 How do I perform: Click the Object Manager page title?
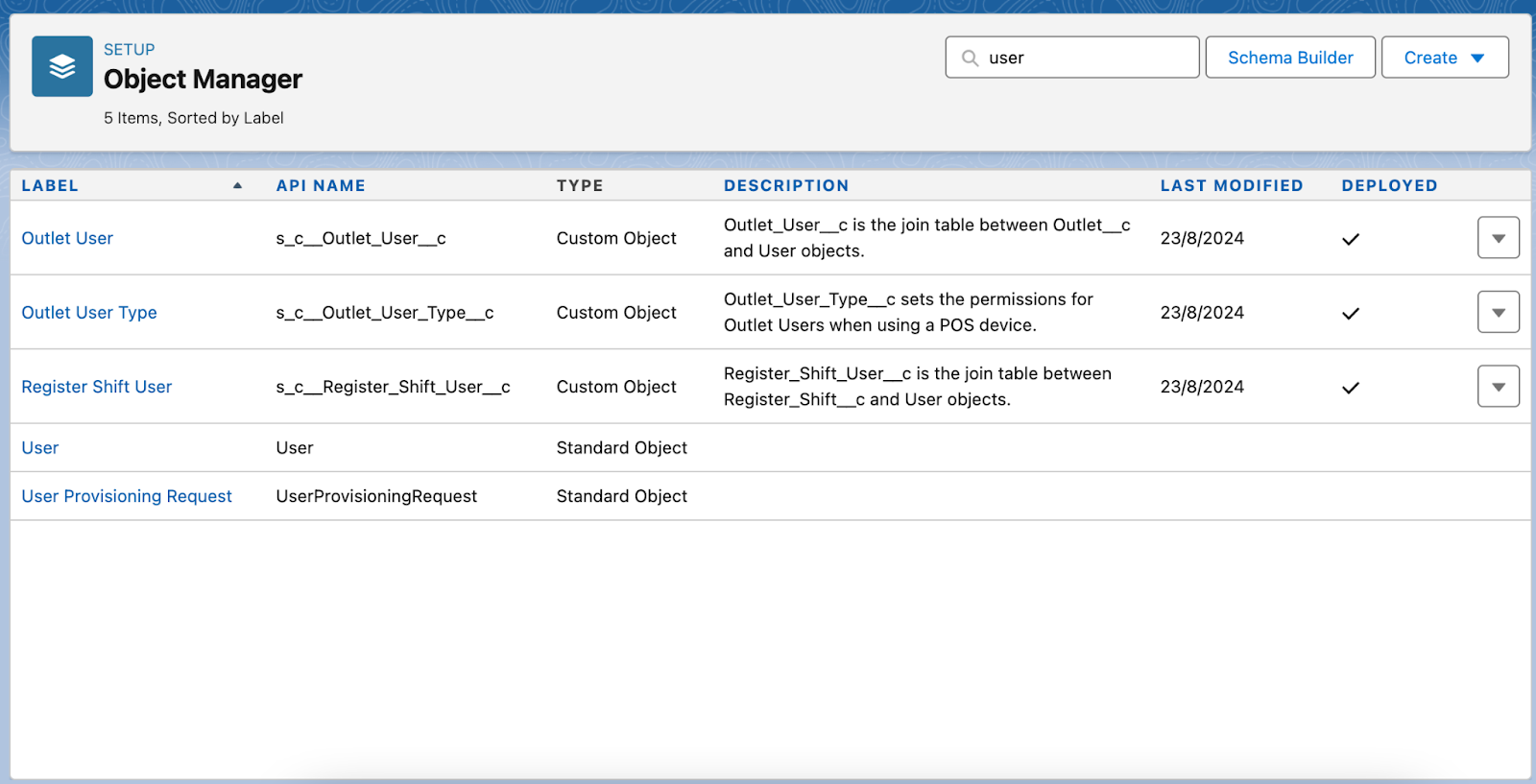[x=203, y=79]
